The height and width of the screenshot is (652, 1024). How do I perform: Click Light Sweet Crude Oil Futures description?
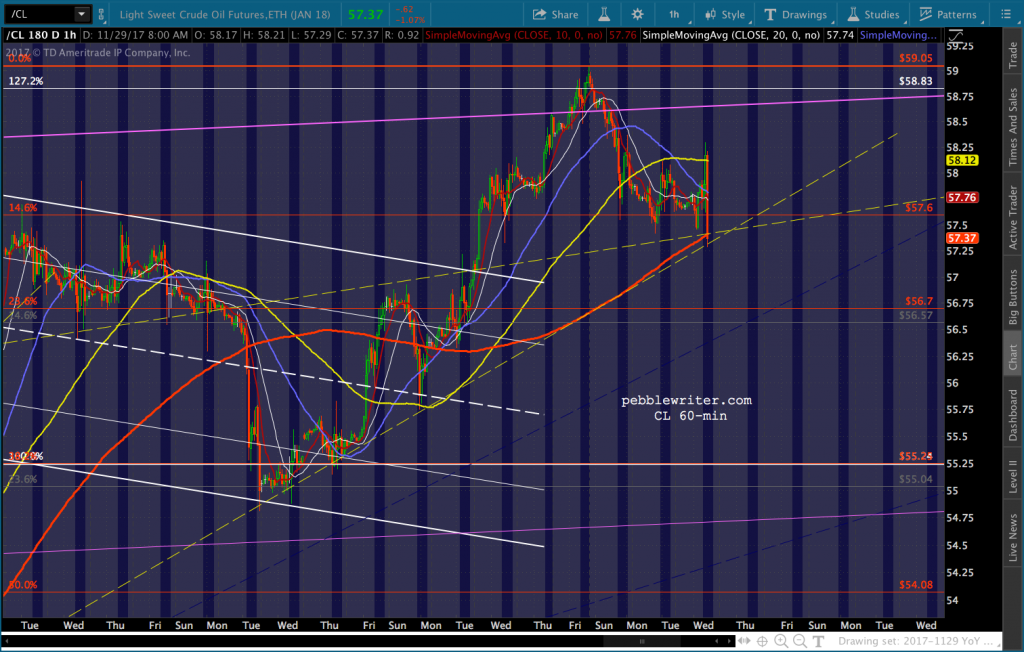[225, 14]
